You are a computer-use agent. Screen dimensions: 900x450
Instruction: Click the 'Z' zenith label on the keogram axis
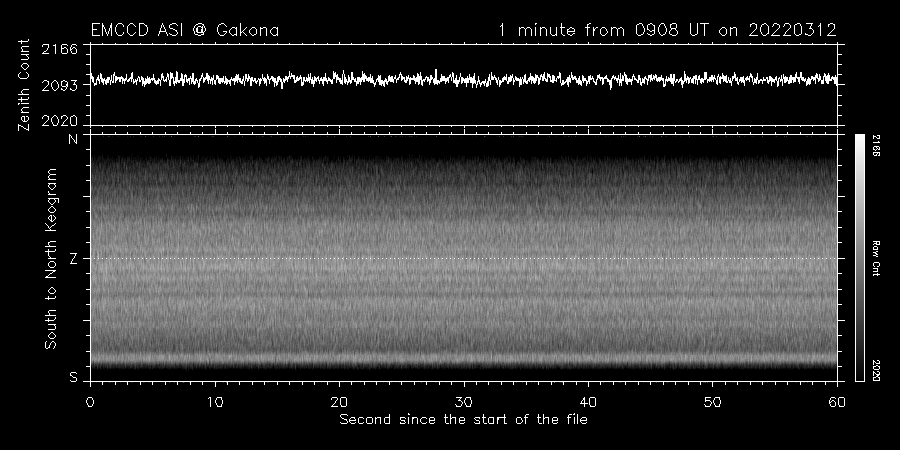73,259
